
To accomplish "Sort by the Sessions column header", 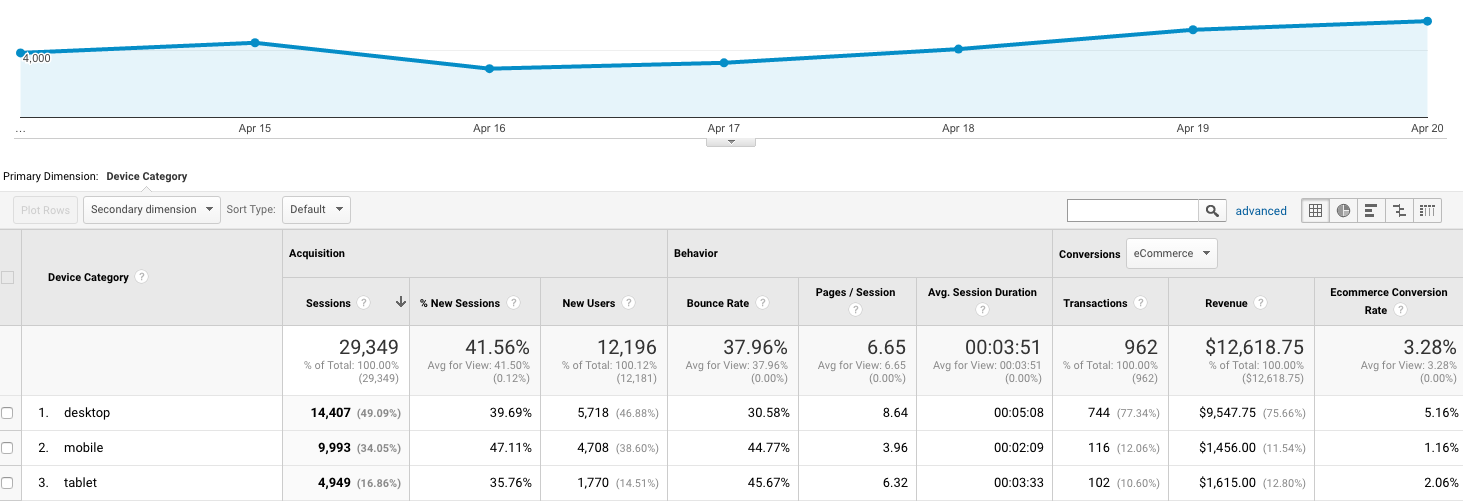I will 329,303.
